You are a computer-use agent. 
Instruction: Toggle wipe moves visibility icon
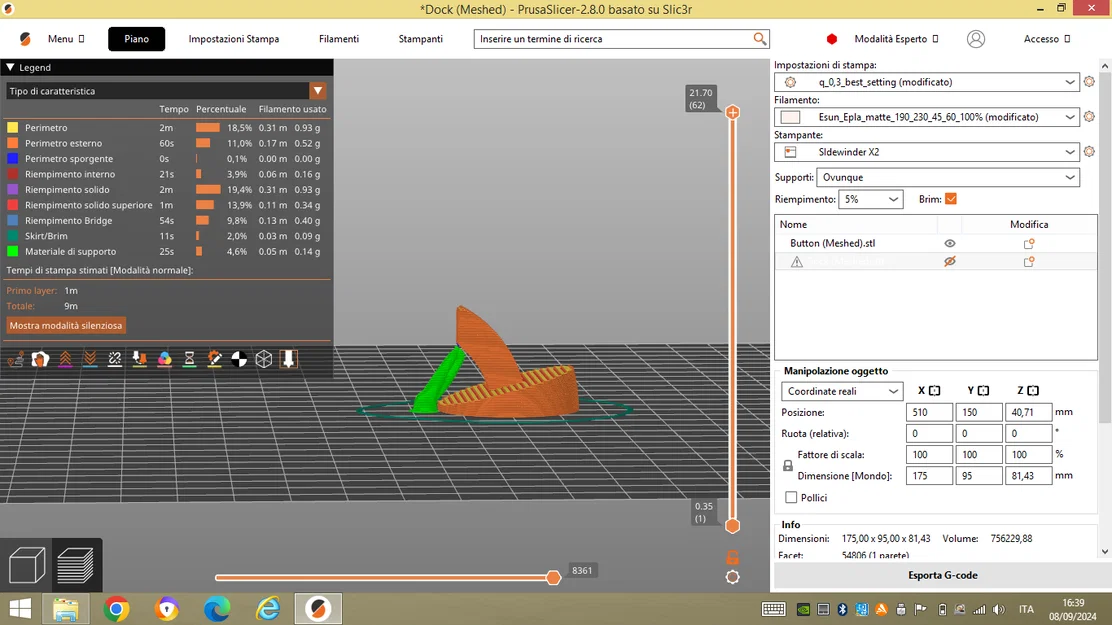click(x=40, y=360)
